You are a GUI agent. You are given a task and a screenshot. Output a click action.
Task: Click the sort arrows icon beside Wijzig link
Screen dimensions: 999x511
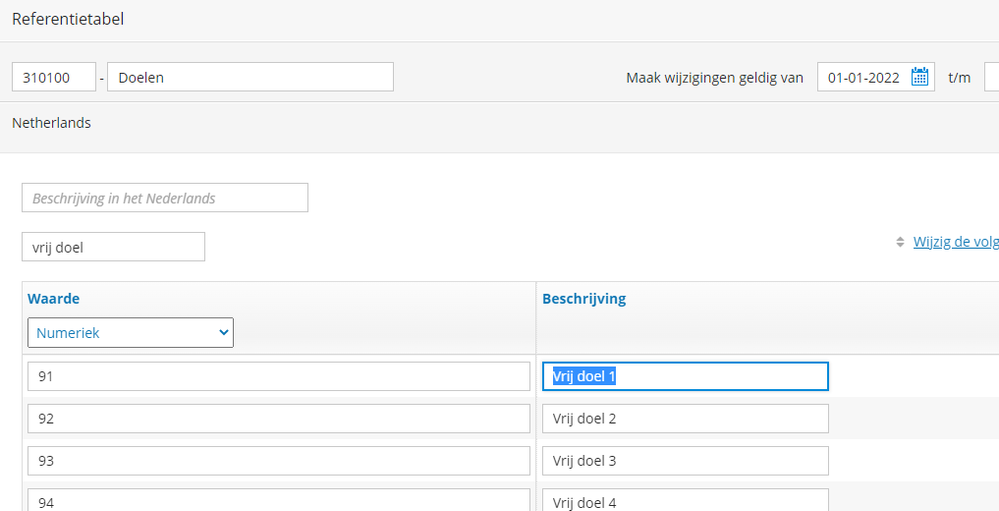tap(900, 243)
